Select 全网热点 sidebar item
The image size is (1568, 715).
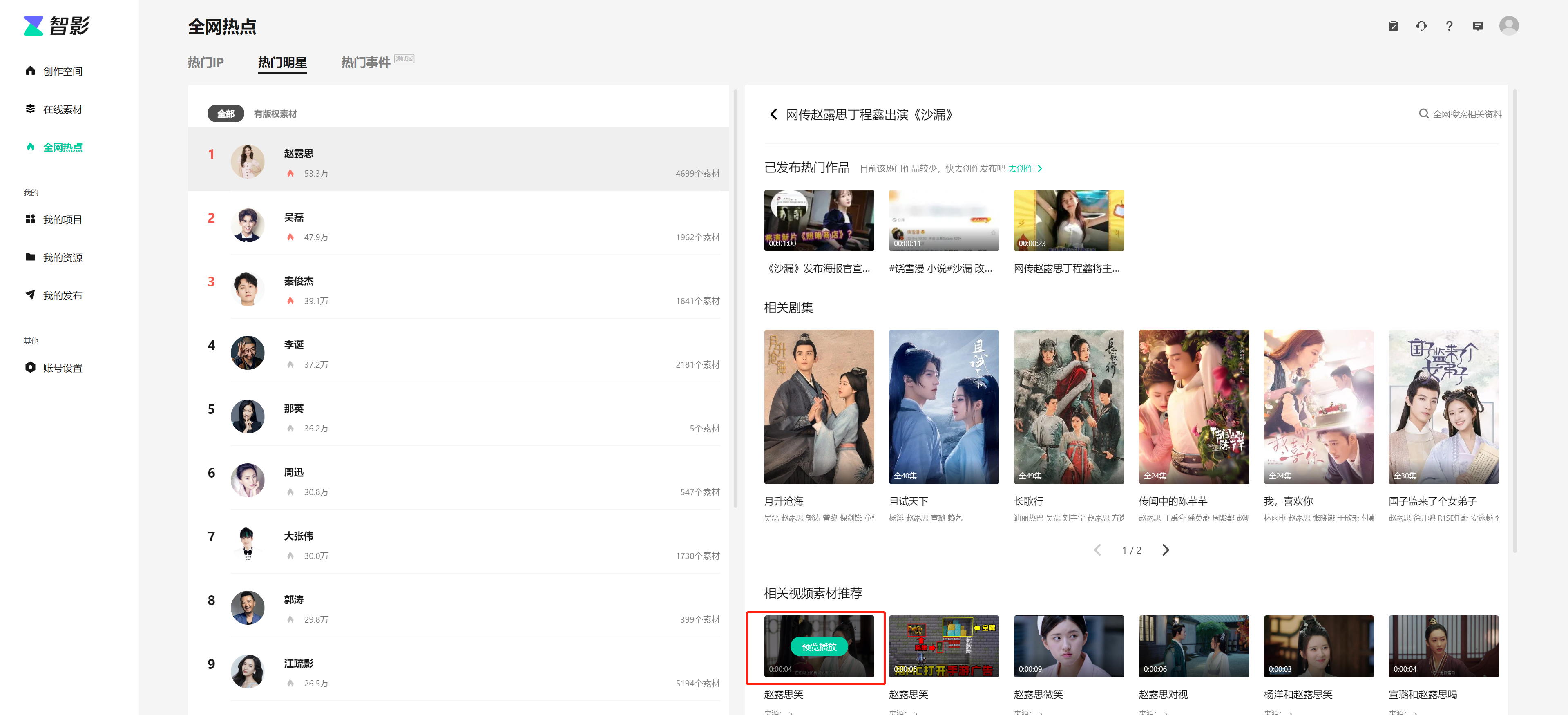pyautogui.click(x=54, y=147)
